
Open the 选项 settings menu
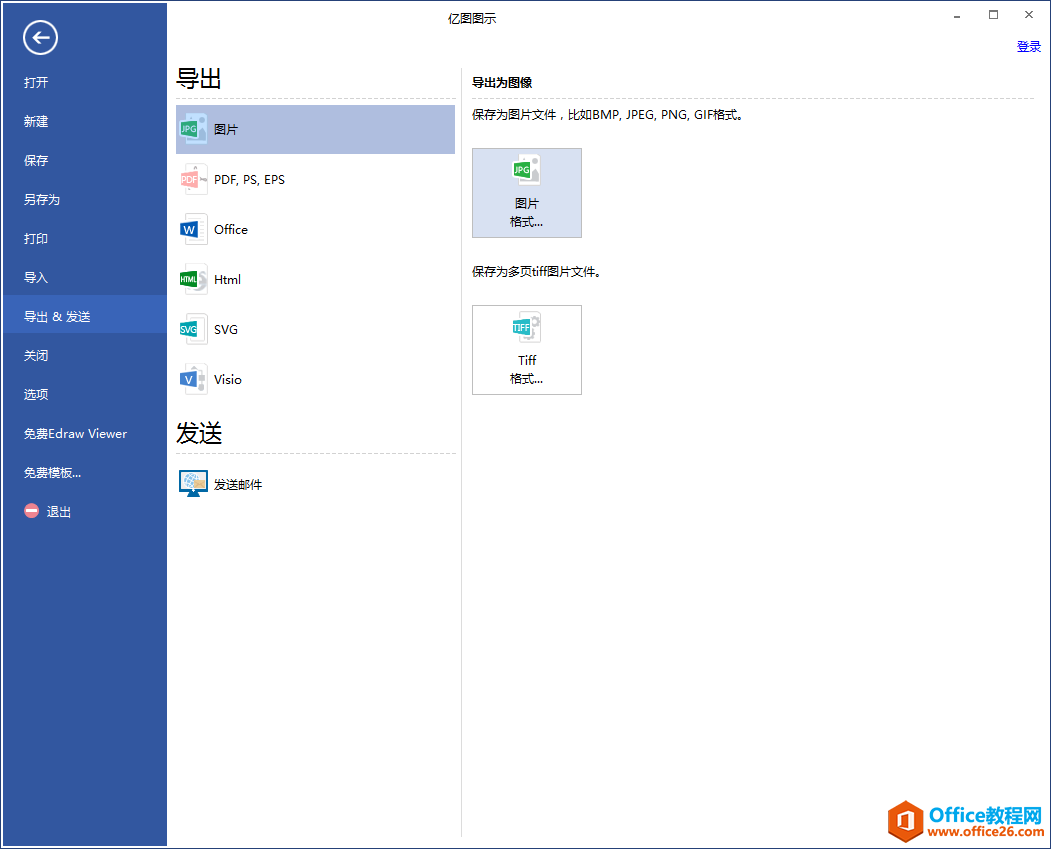tap(36, 394)
